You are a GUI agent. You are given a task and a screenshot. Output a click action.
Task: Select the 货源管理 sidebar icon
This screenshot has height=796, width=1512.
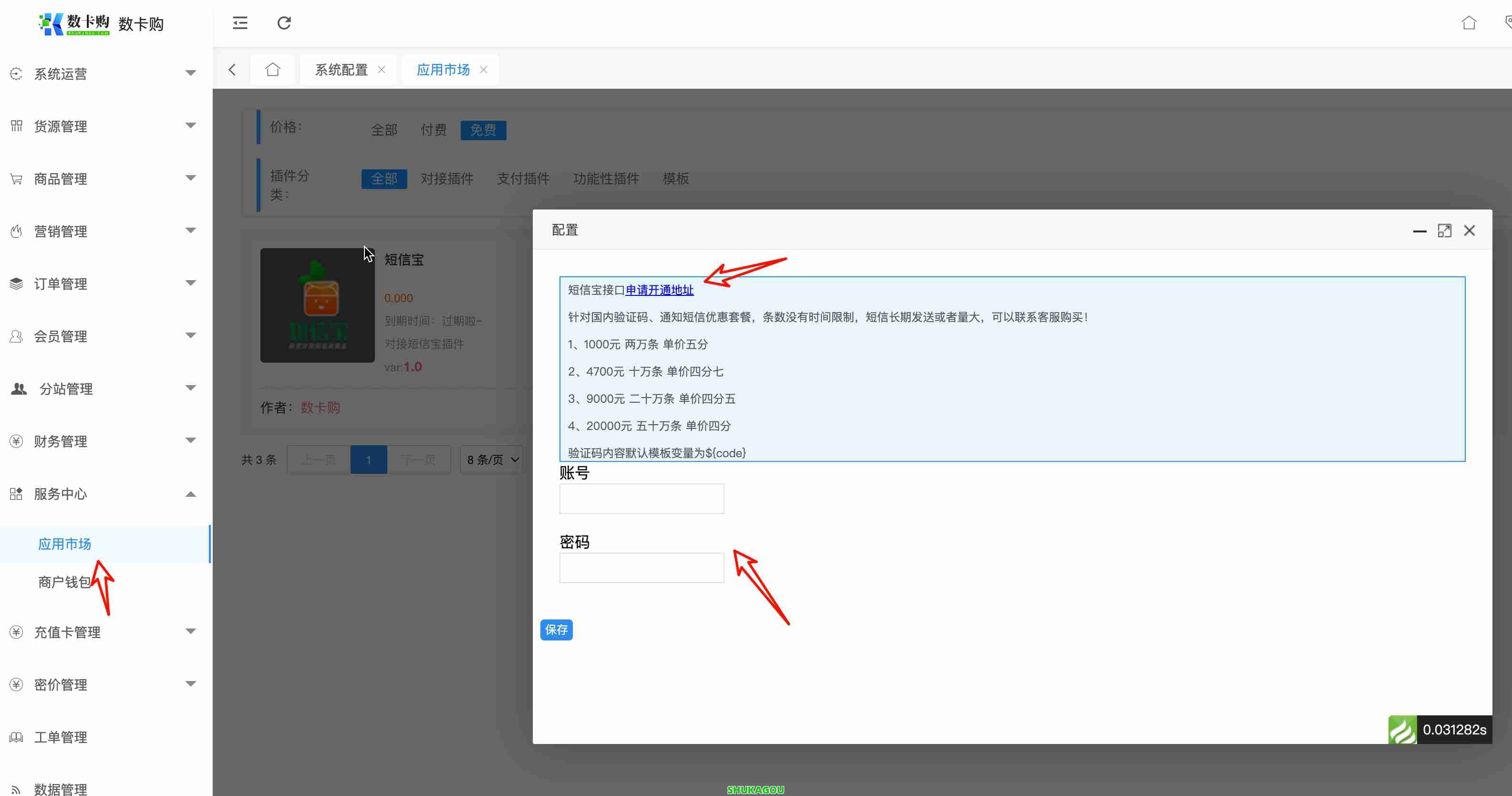click(x=16, y=126)
